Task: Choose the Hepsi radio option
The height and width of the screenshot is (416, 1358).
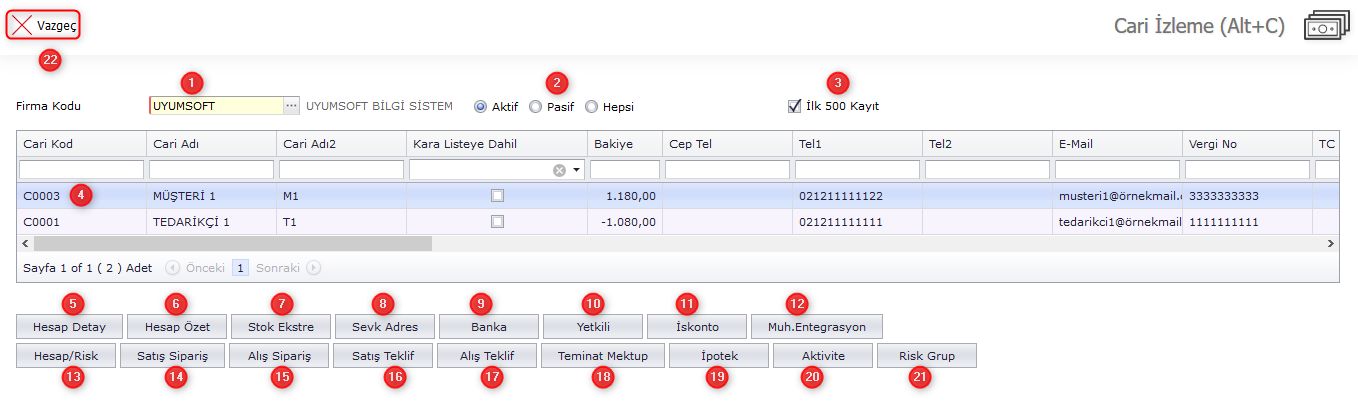Action: coord(592,107)
